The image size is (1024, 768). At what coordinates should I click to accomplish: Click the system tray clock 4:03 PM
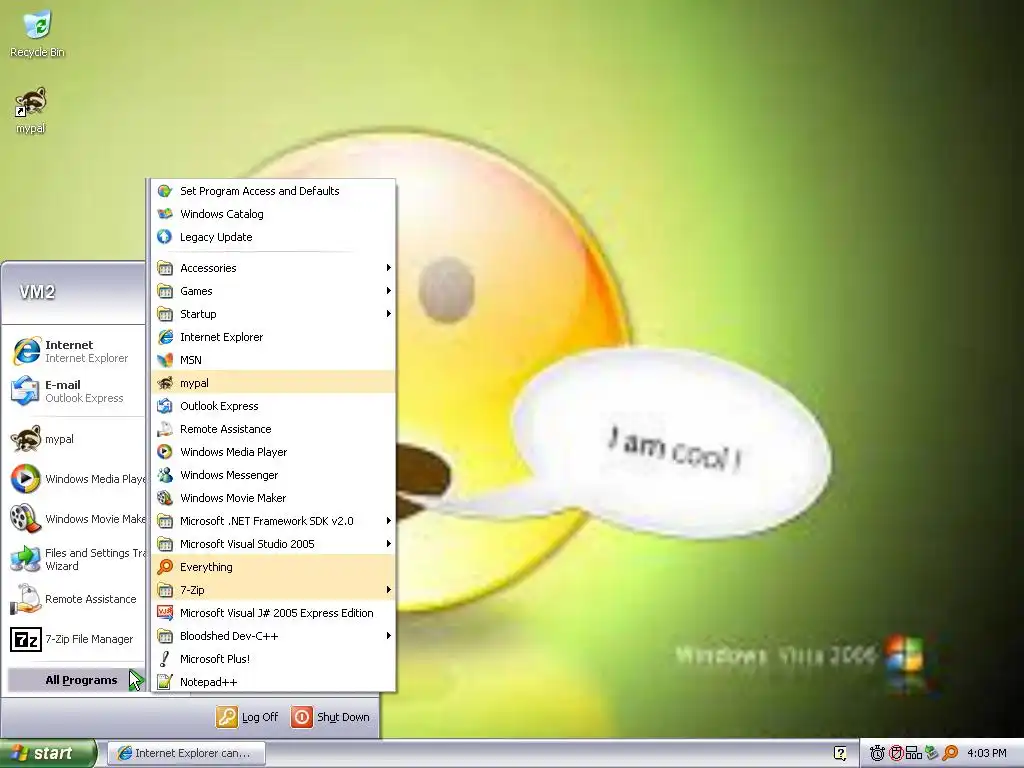pos(986,753)
